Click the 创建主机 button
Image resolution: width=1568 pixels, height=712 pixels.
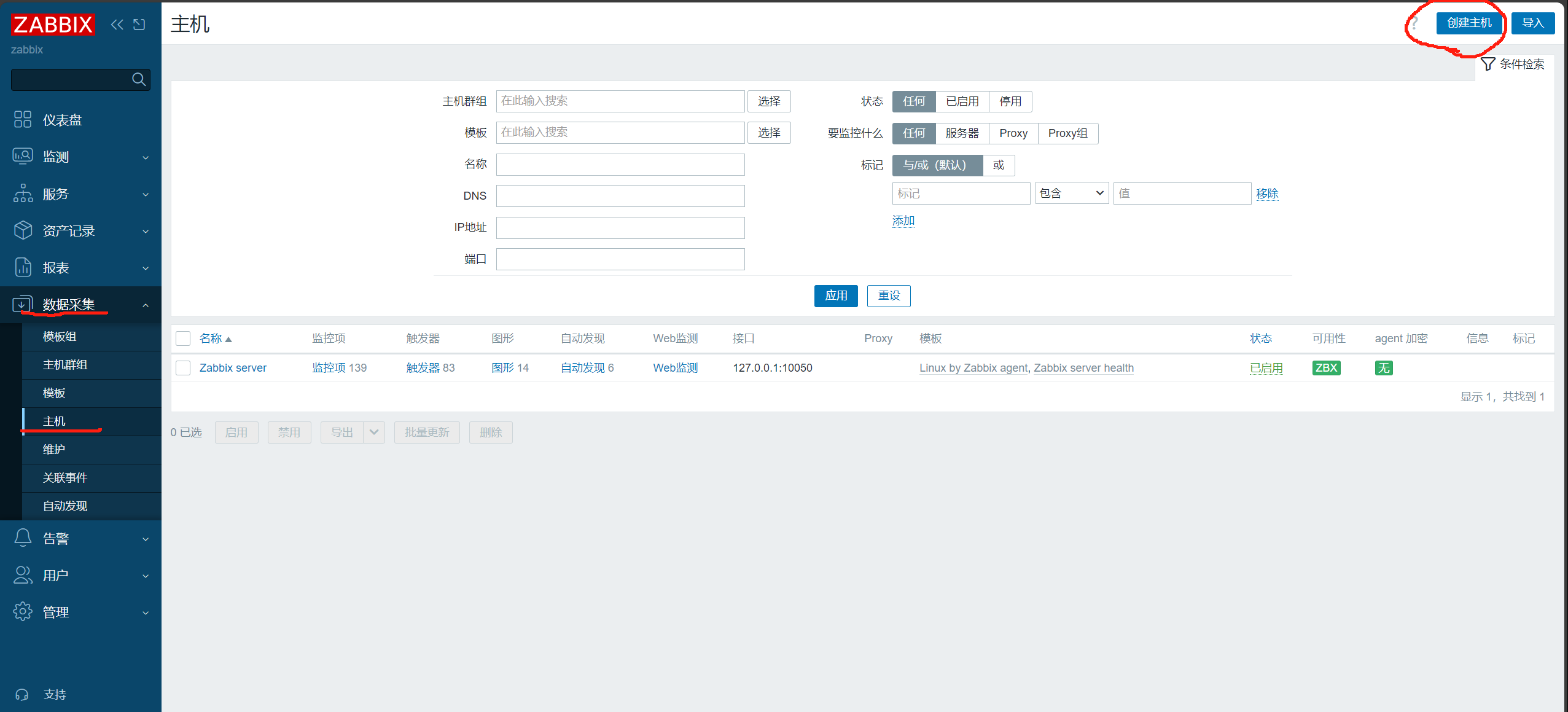pyautogui.click(x=1469, y=23)
